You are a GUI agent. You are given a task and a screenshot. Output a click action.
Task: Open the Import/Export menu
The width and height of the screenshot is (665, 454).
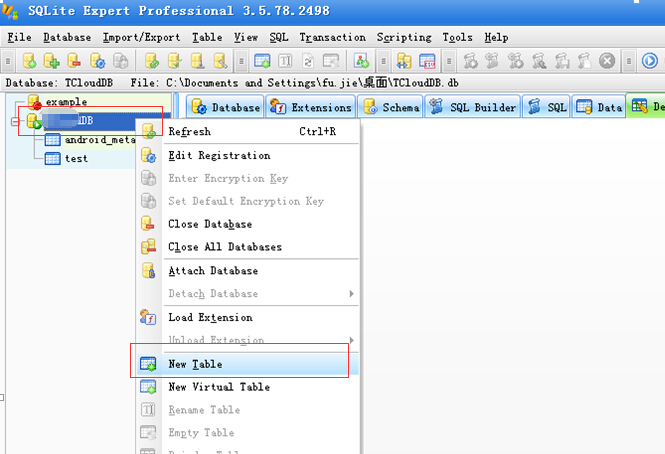[x=141, y=37]
